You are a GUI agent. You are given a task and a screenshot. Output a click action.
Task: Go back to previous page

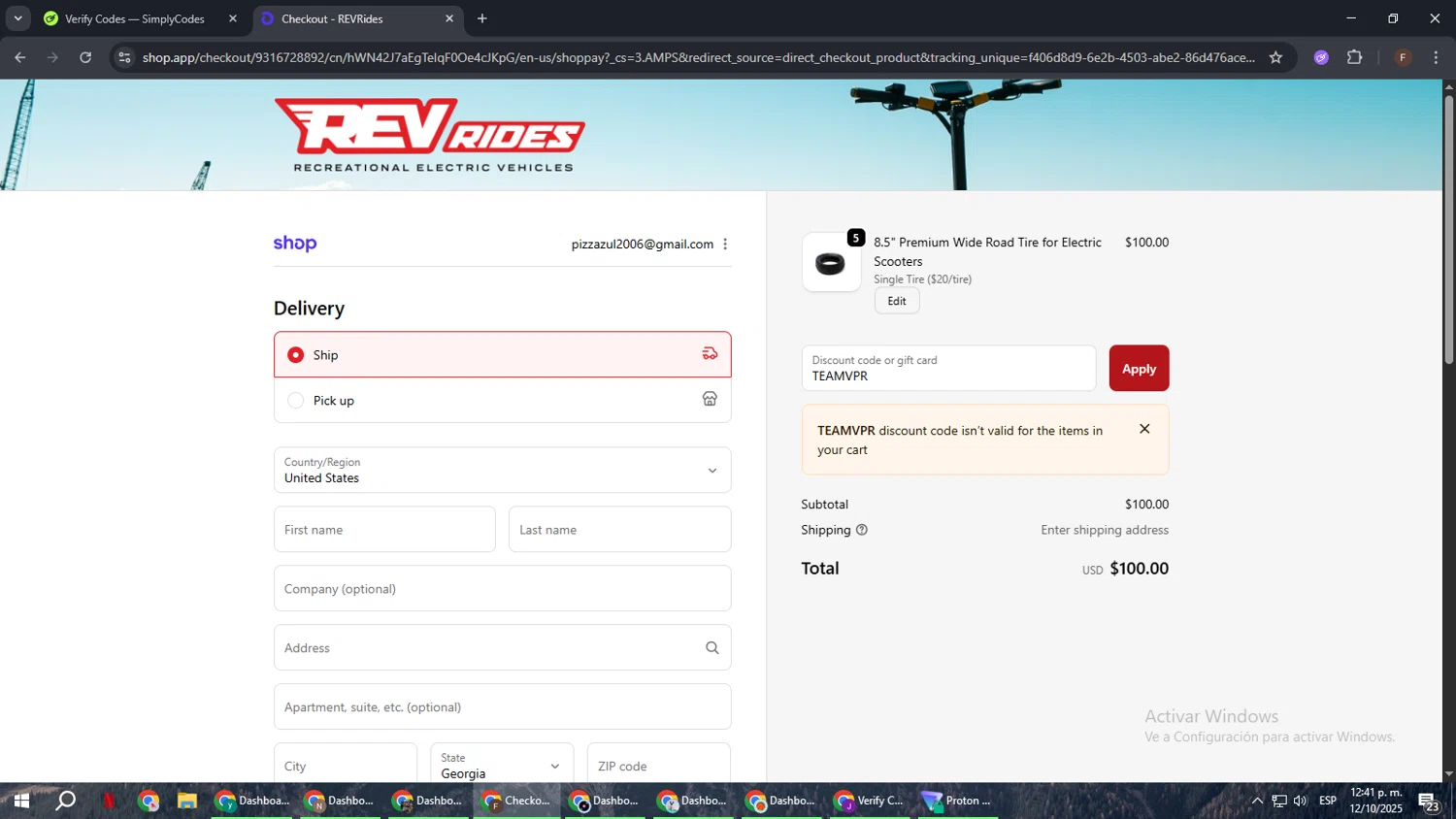(20, 57)
